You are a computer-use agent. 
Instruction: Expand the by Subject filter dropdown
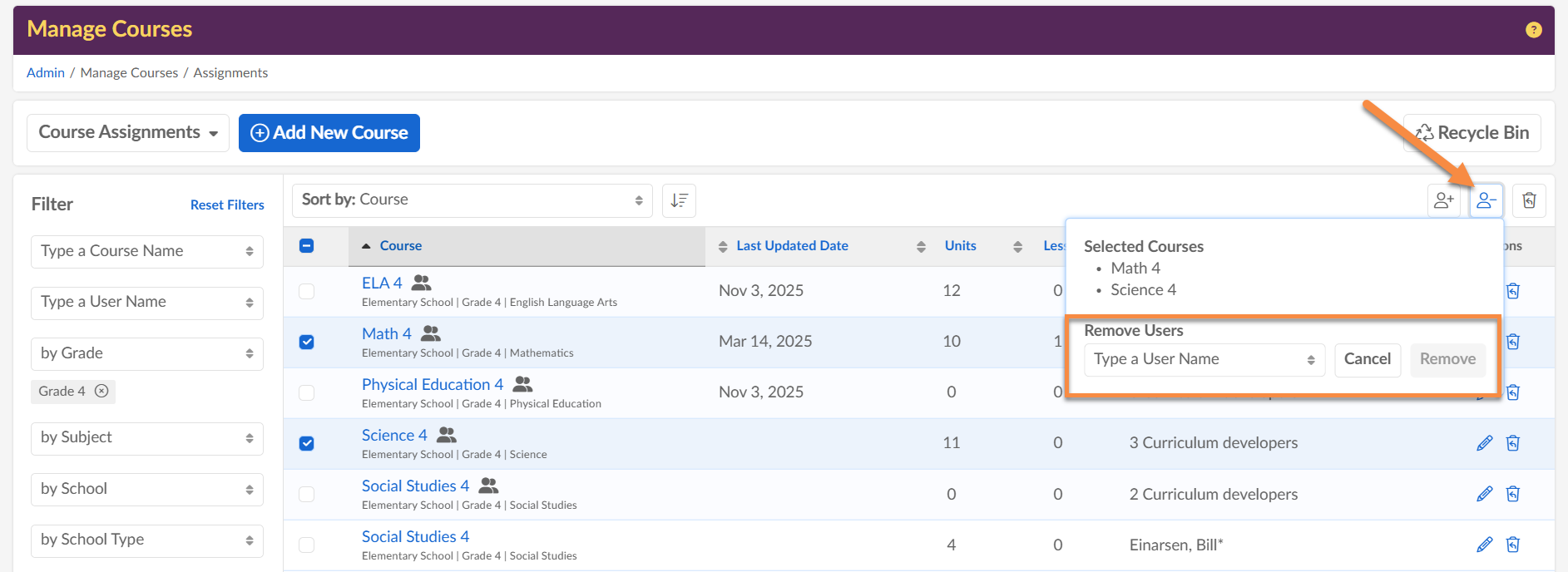146,438
